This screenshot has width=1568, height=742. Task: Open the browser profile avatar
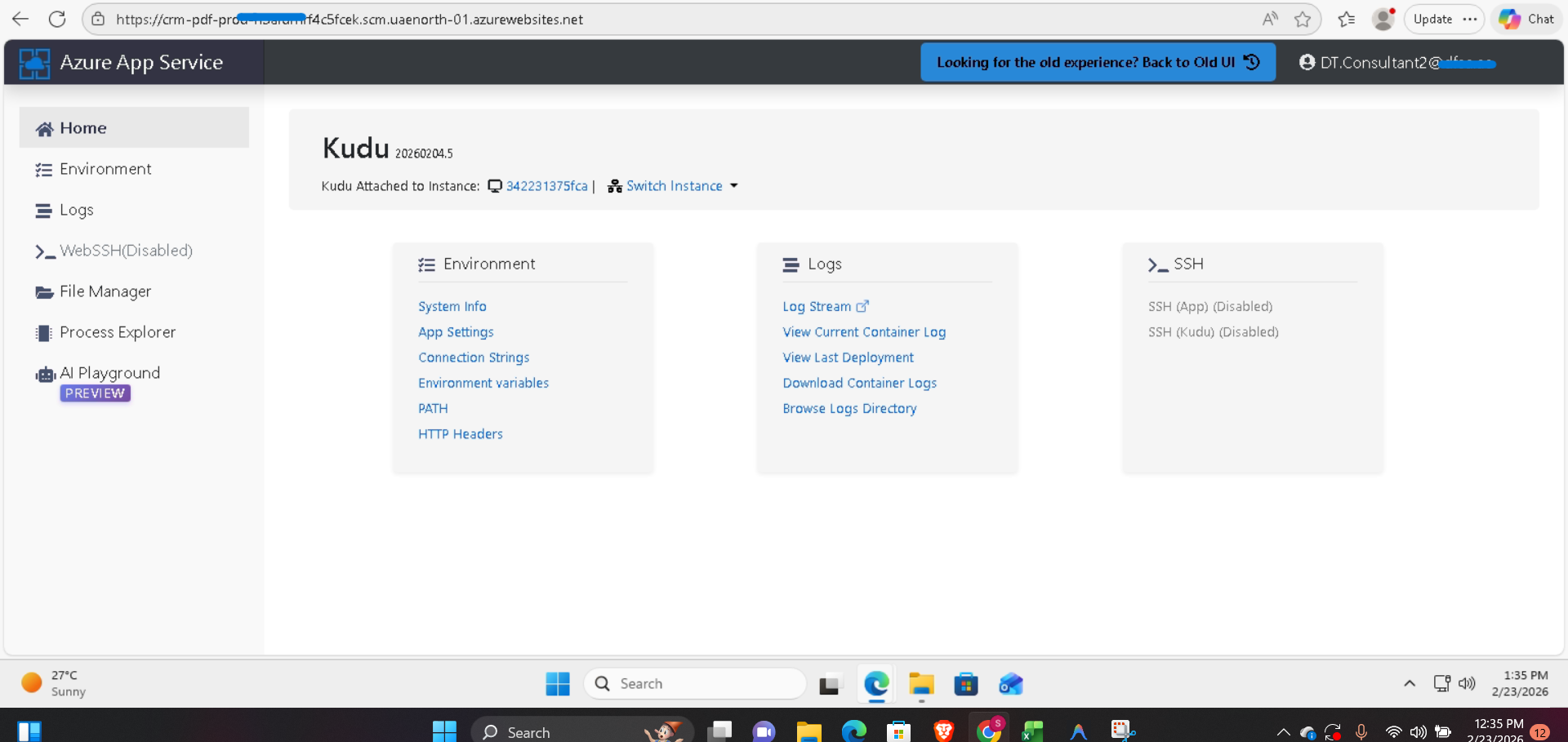(x=1383, y=19)
